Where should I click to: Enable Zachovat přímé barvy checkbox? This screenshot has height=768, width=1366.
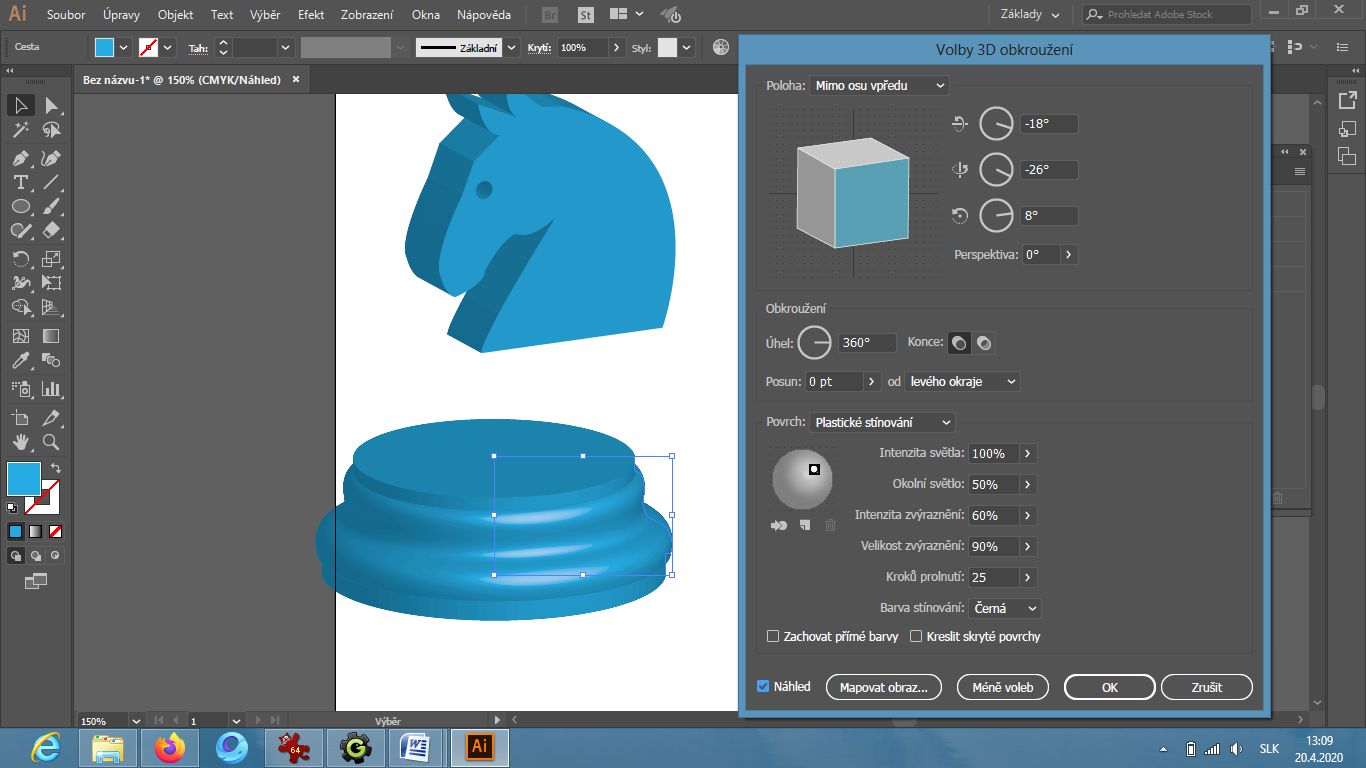pyautogui.click(x=773, y=636)
